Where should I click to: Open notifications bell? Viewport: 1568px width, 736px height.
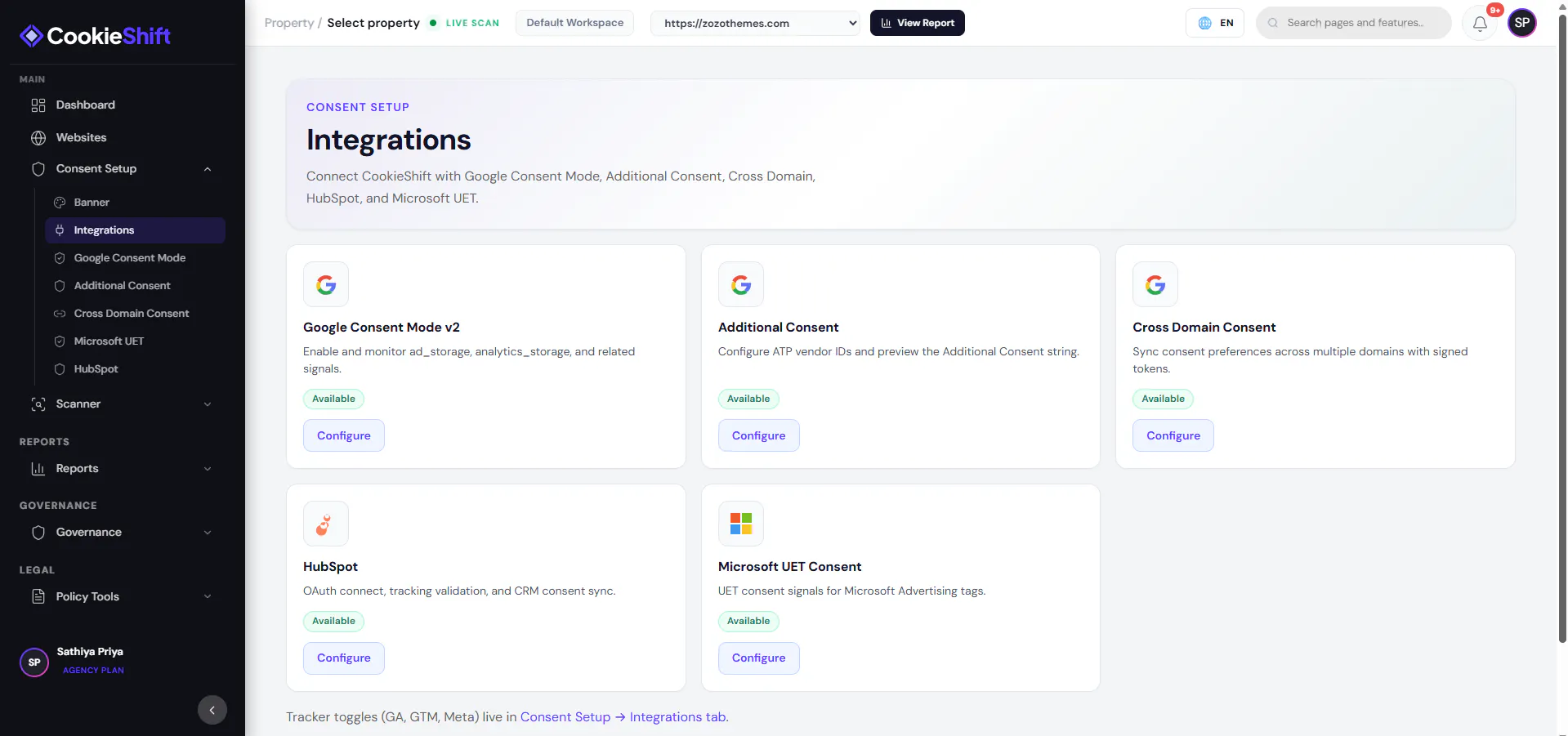coord(1480,23)
